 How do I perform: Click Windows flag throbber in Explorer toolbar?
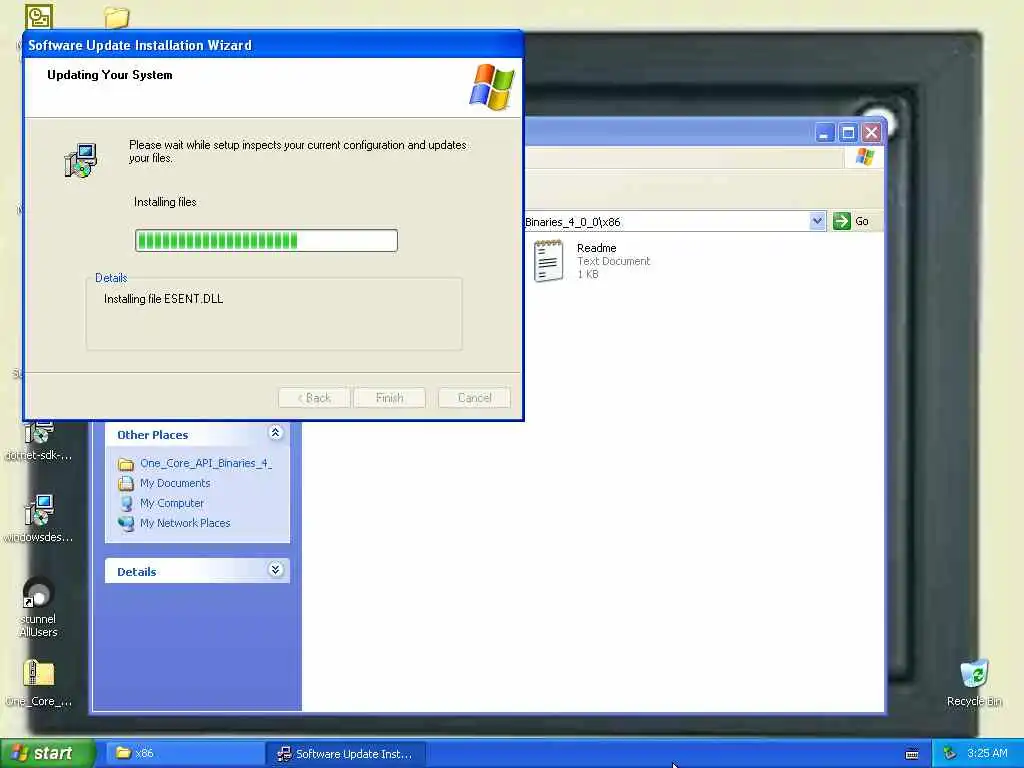pos(865,157)
